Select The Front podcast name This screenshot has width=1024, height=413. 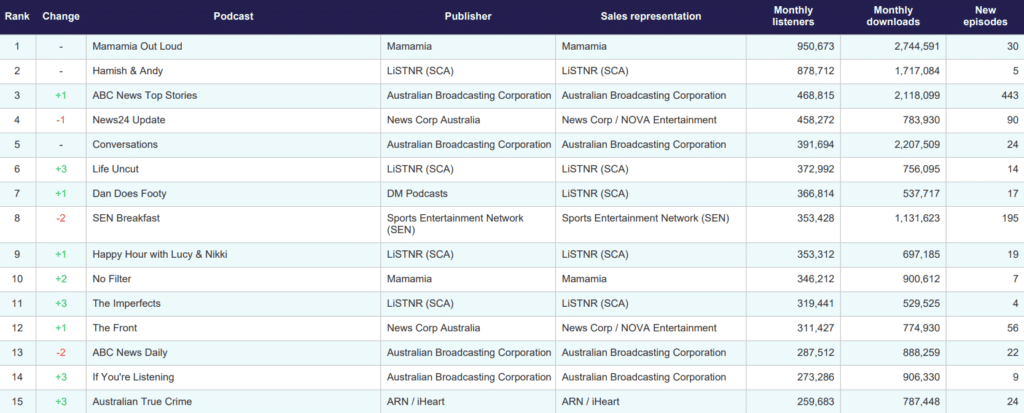pyautogui.click(x=115, y=328)
